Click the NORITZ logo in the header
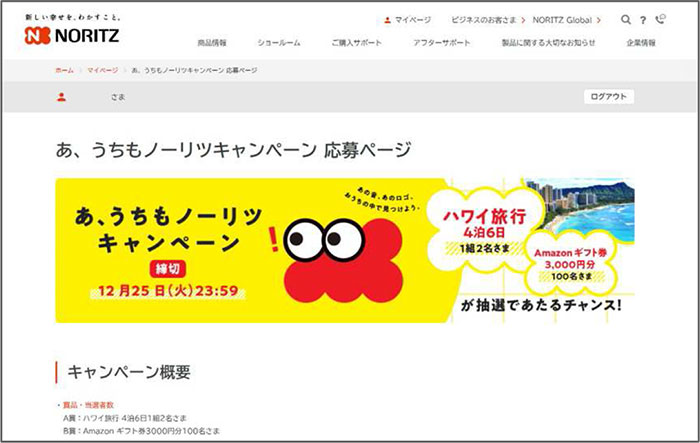700x443 pixels. click(72, 35)
